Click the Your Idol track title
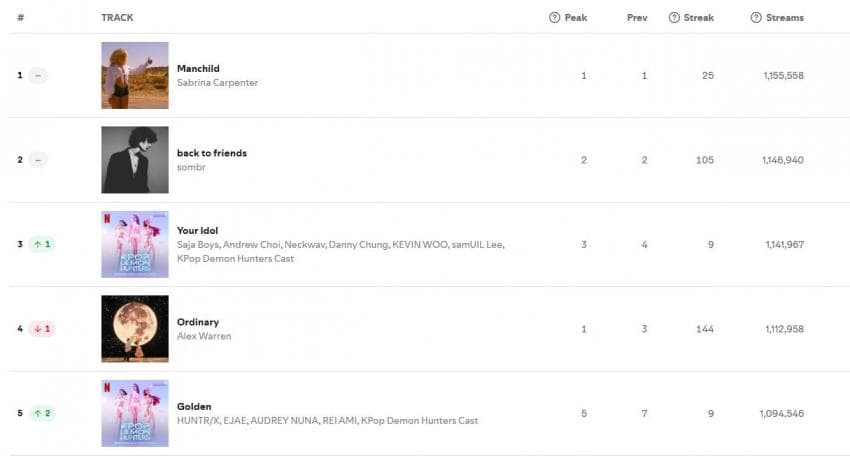The height and width of the screenshot is (456, 850). [x=197, y=230]
